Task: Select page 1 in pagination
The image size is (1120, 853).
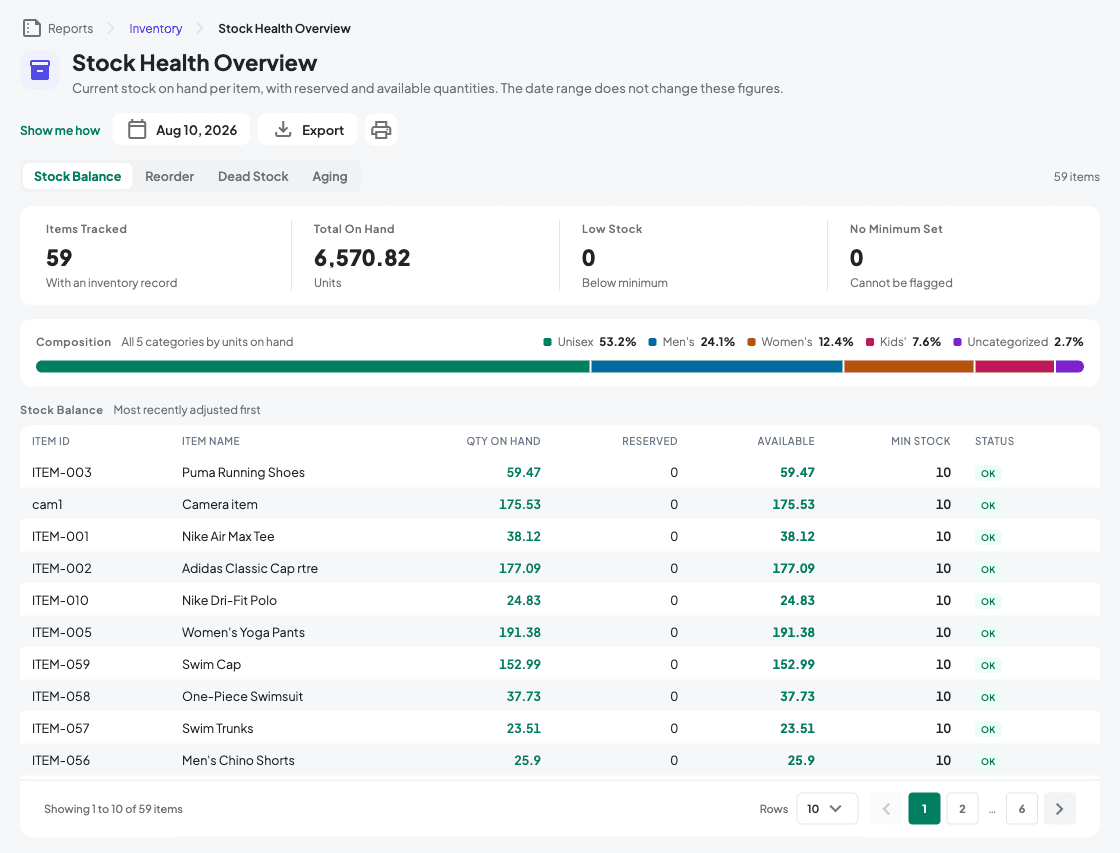Action: click(924, 809)
